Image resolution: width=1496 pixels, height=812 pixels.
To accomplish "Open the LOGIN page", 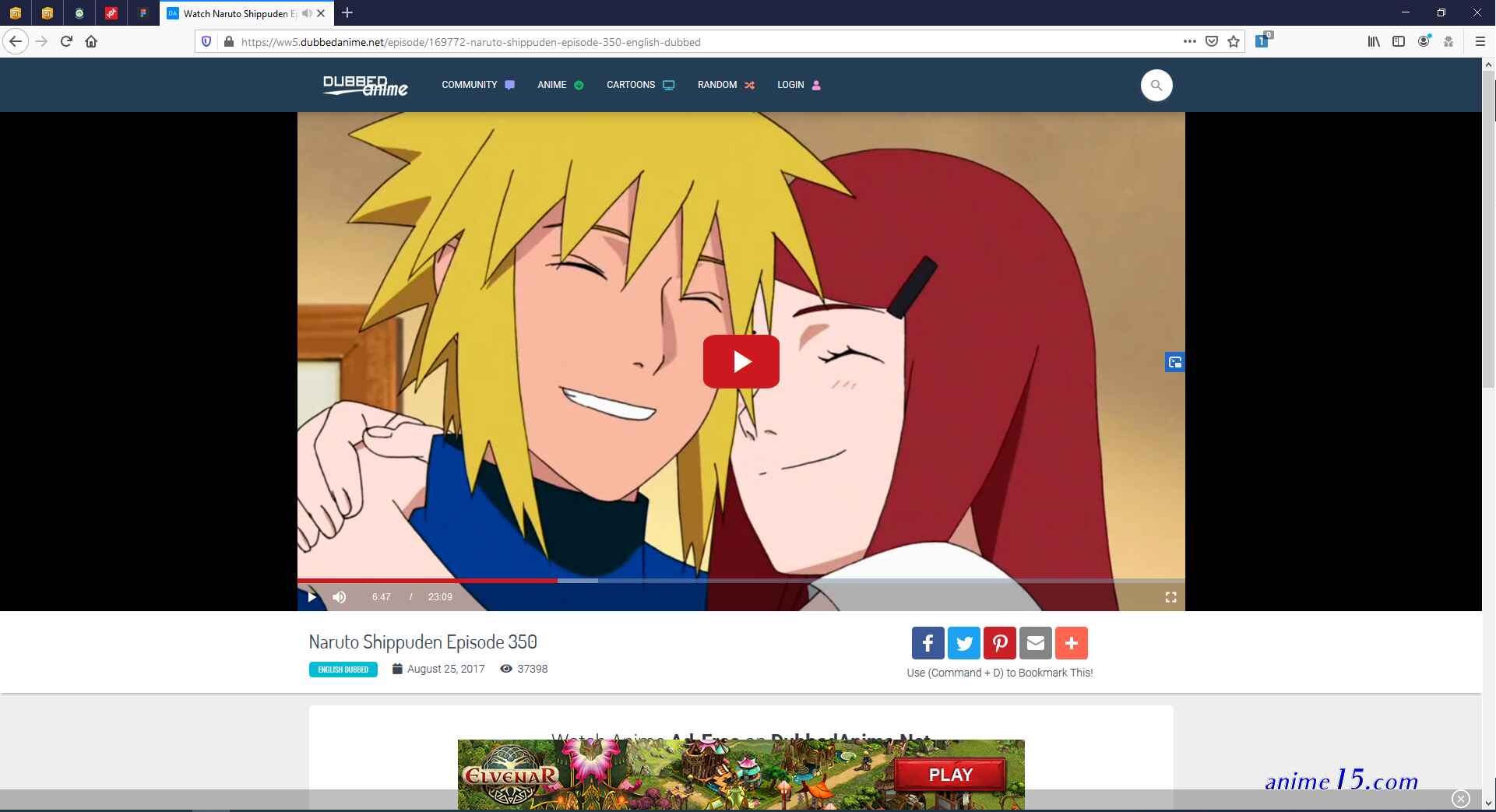I will pyautogui.click(x=799, y=85).
